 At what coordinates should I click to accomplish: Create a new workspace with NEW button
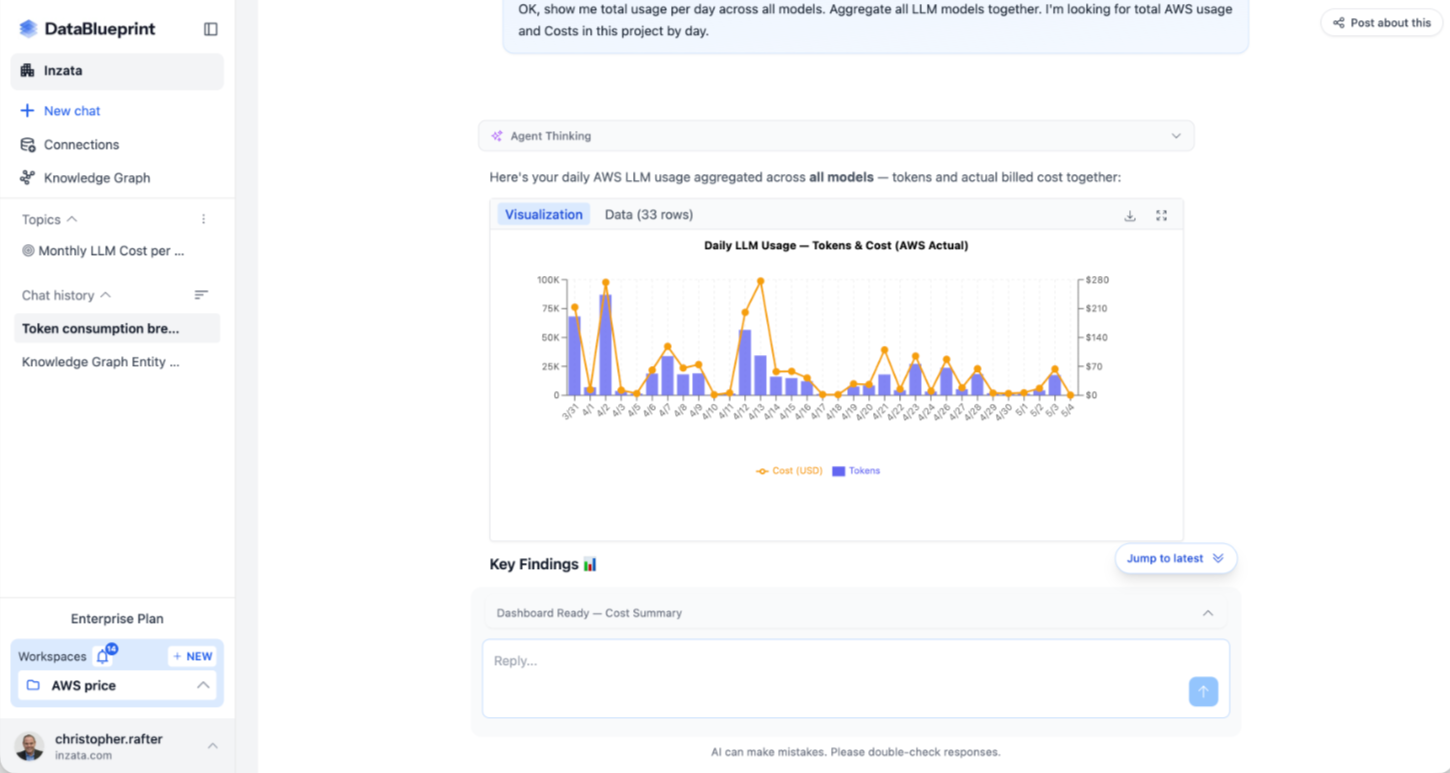coord(192,657)
